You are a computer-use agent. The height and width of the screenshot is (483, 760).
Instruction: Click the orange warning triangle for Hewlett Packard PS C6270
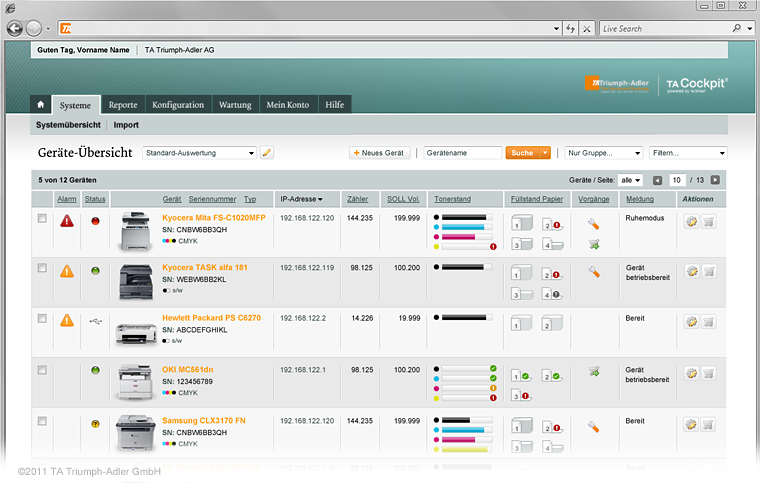tap(67, 320)
